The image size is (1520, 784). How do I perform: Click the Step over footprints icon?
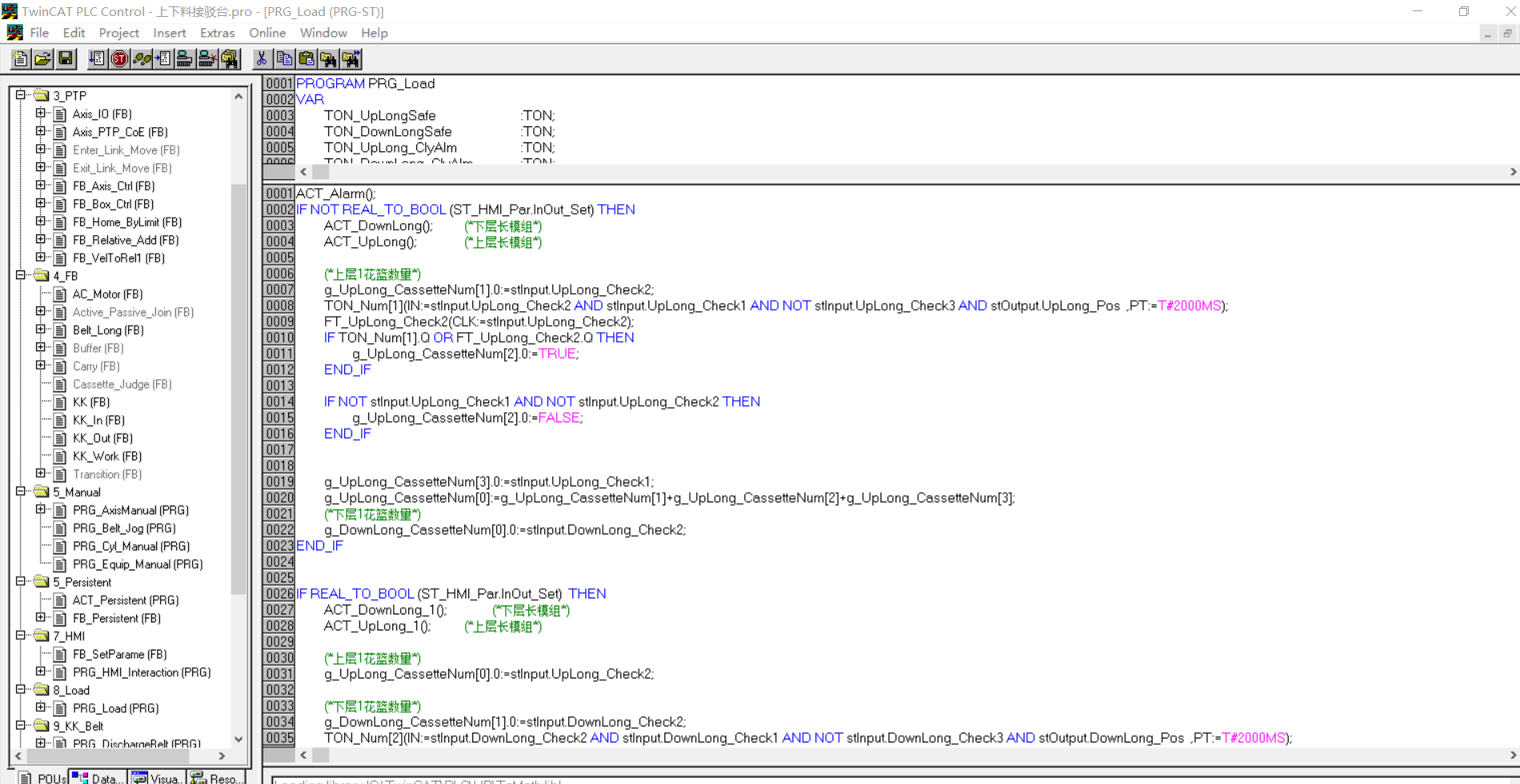(x=142, y=58)
